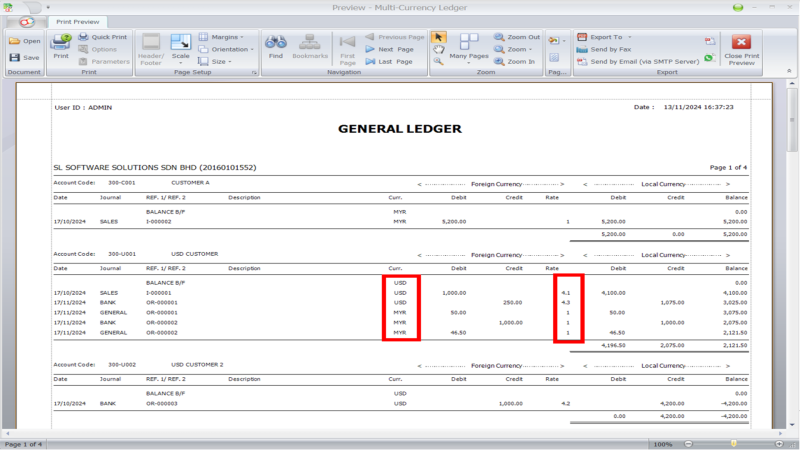This screenshot has width=800, height=450.
Task: Go to the Previous Page
Action: (x=395, y=37)
